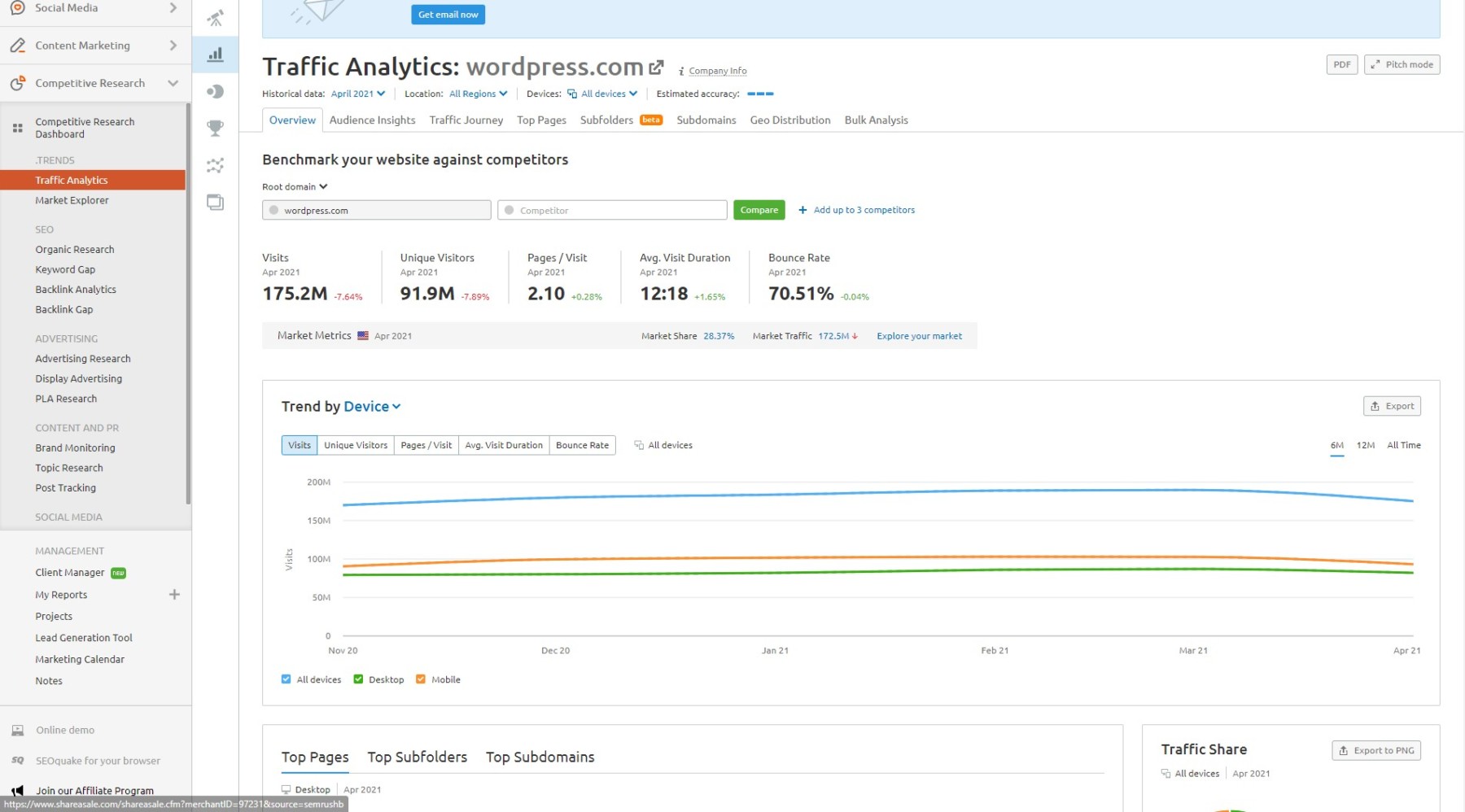Open the All Regions location dropdown

479,94
